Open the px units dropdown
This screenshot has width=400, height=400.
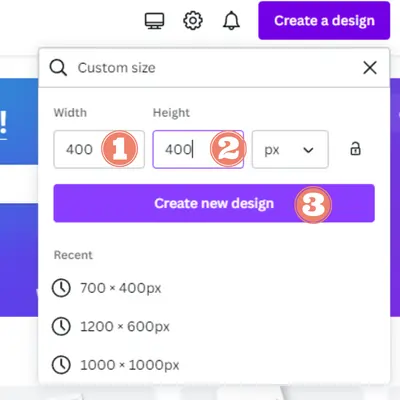[x=290, y=149]
